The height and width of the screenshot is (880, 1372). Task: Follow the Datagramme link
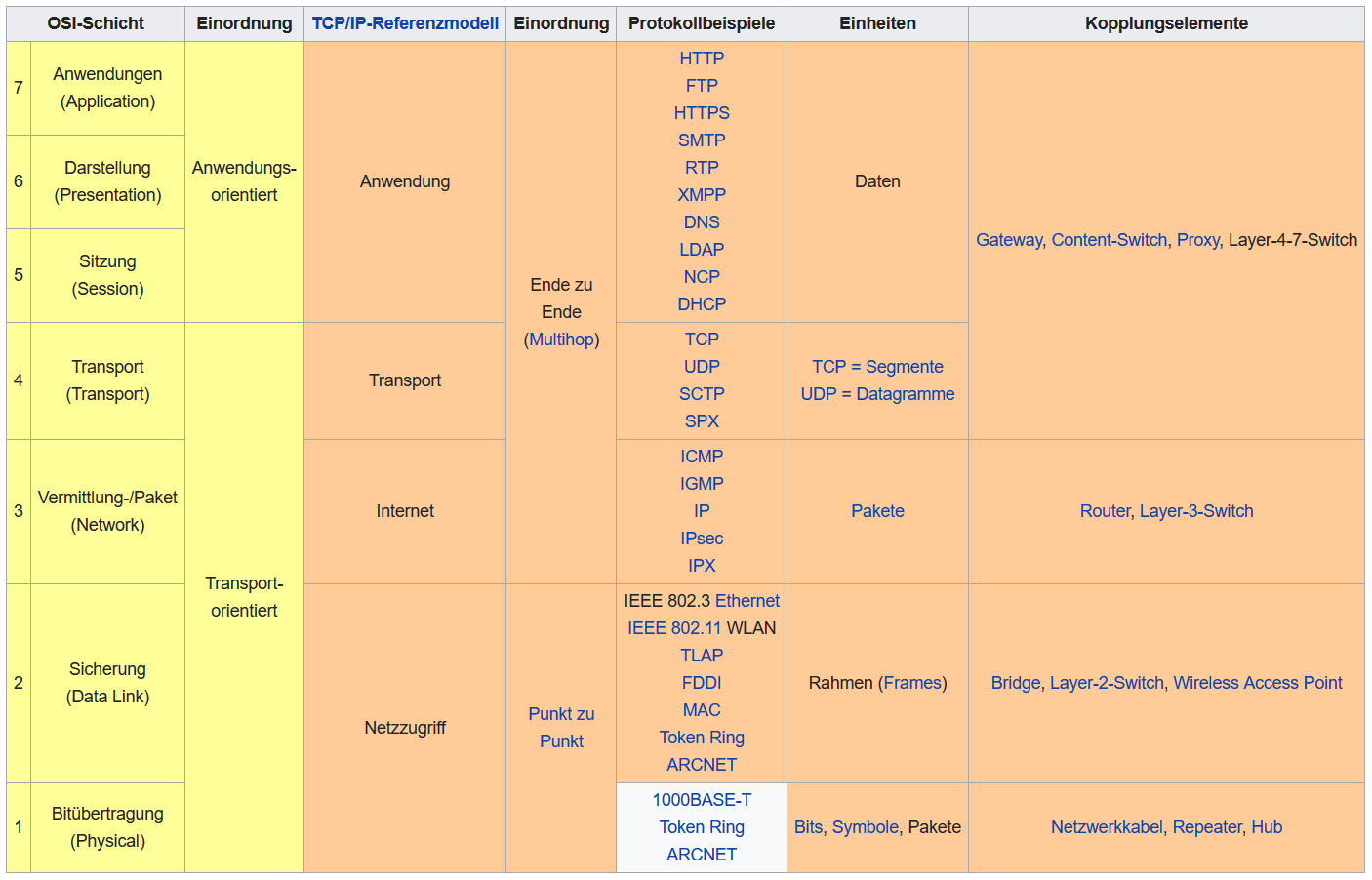906,394
